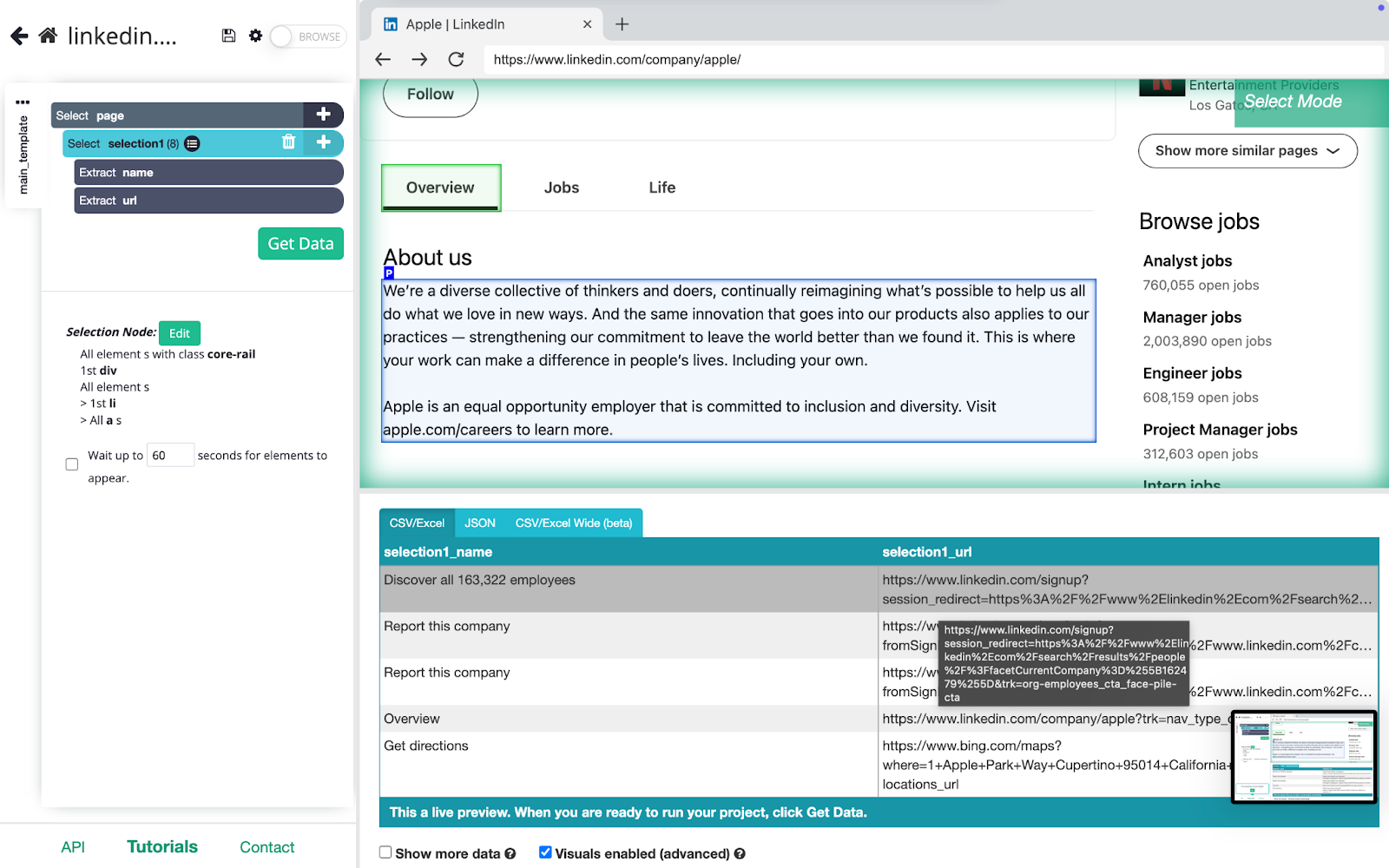The height and width of the screenshot is (868, 1389).
Task: Click the 'Overview' cell in results table
Action: point(629,719)
